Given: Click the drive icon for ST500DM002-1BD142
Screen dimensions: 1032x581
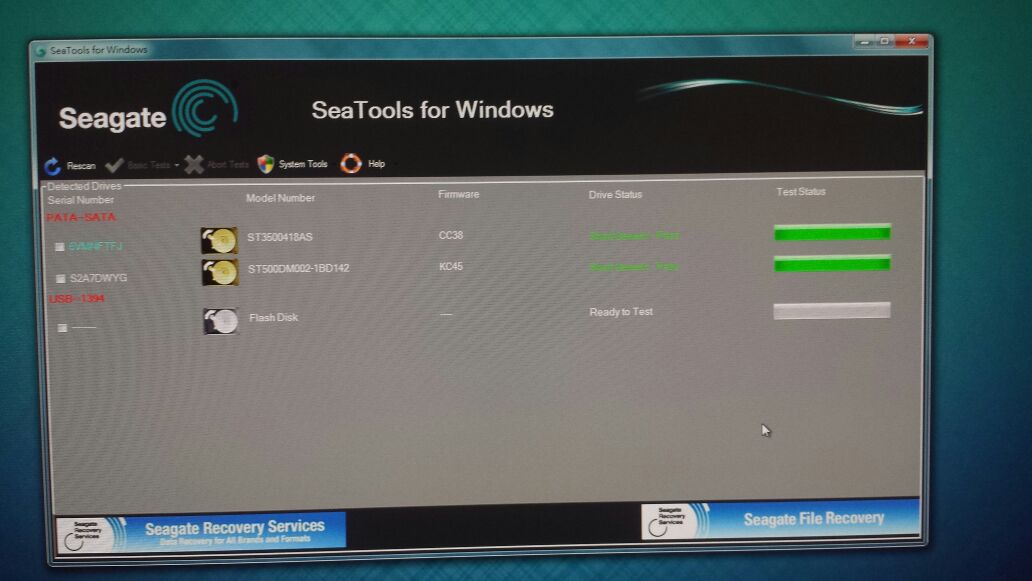Looking at the screenshot, I should [x=220, y=272].
